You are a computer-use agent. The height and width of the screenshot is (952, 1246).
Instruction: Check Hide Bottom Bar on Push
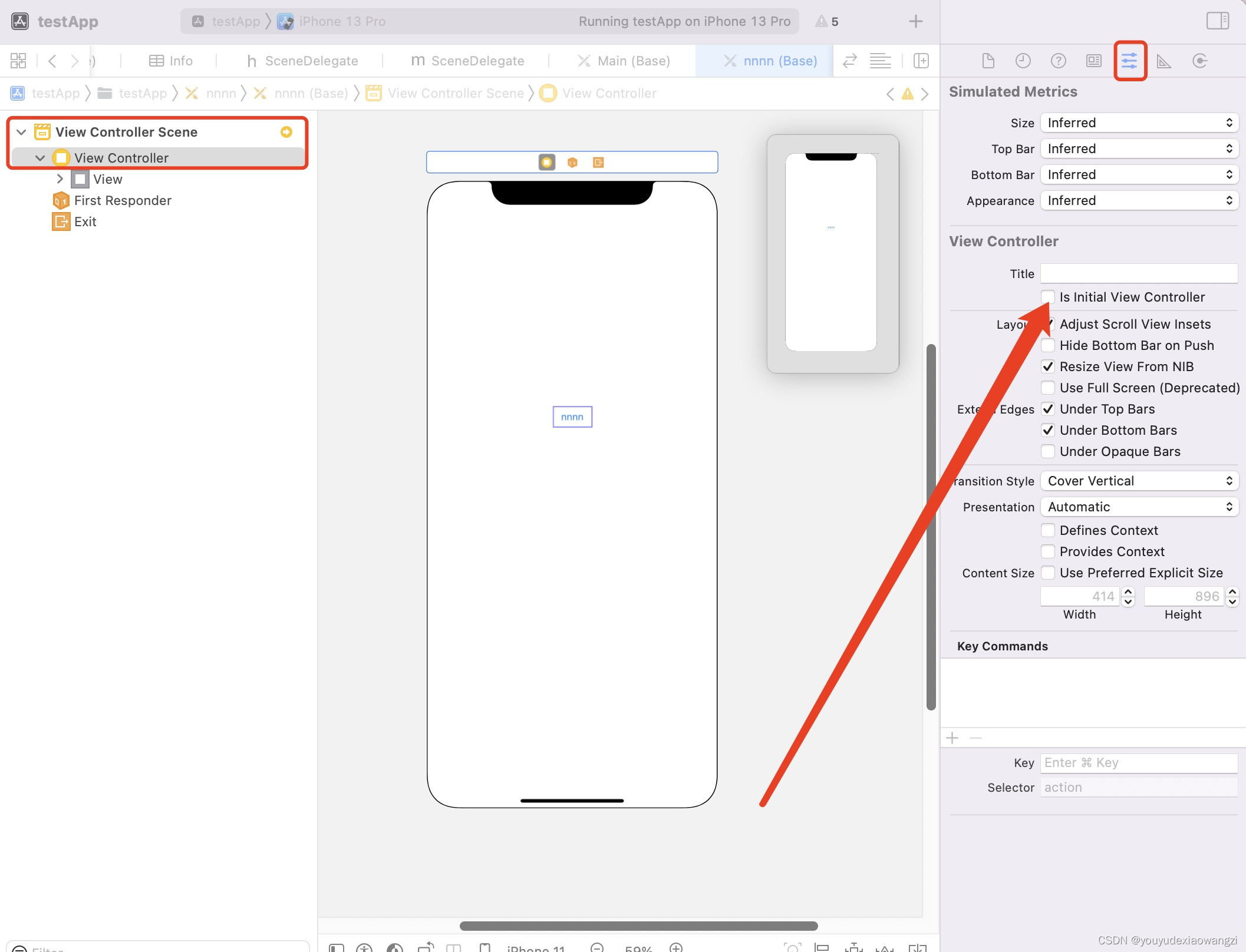pyautogui.click(x=1048, y=345)
